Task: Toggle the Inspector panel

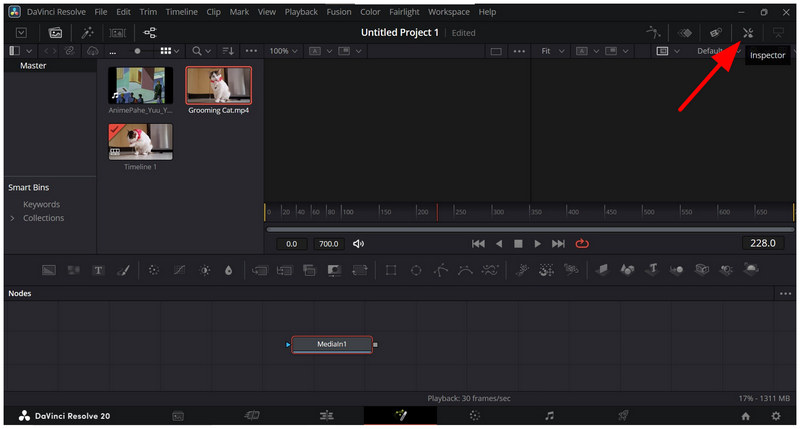Action: (x=748, y=33)
